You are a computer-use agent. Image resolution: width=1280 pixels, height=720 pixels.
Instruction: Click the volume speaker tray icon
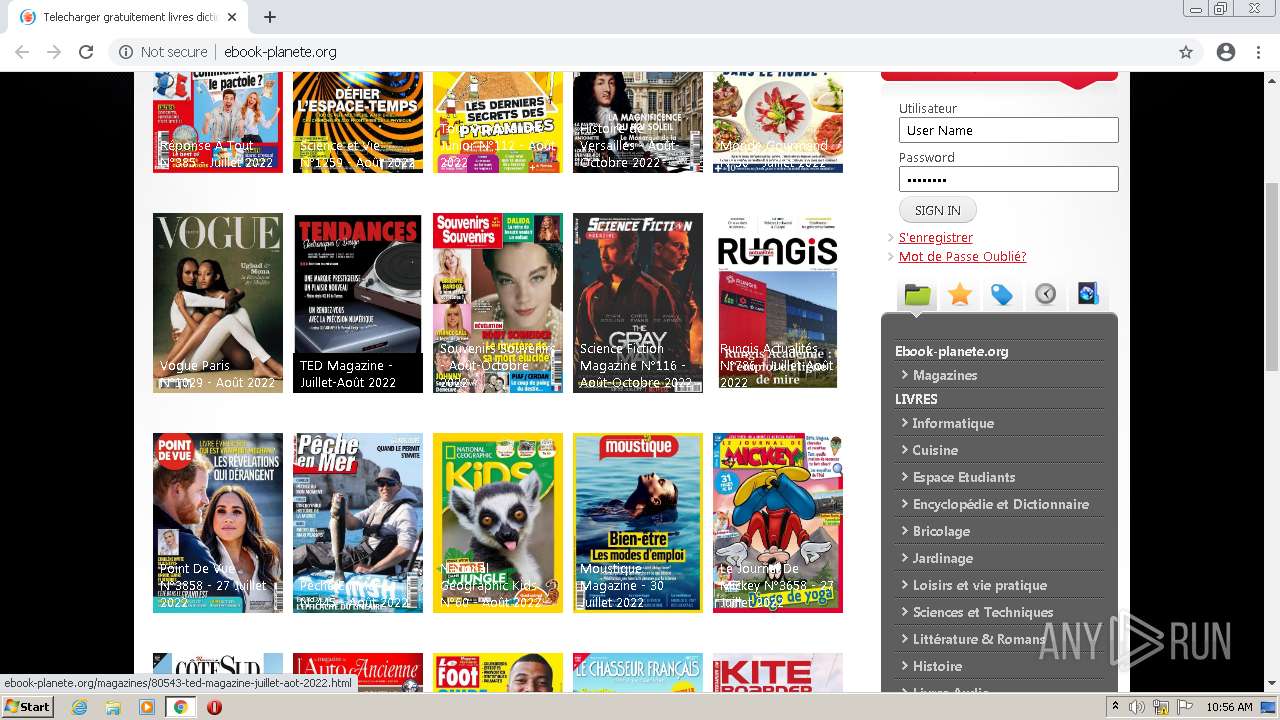[x=1137, y=707]
